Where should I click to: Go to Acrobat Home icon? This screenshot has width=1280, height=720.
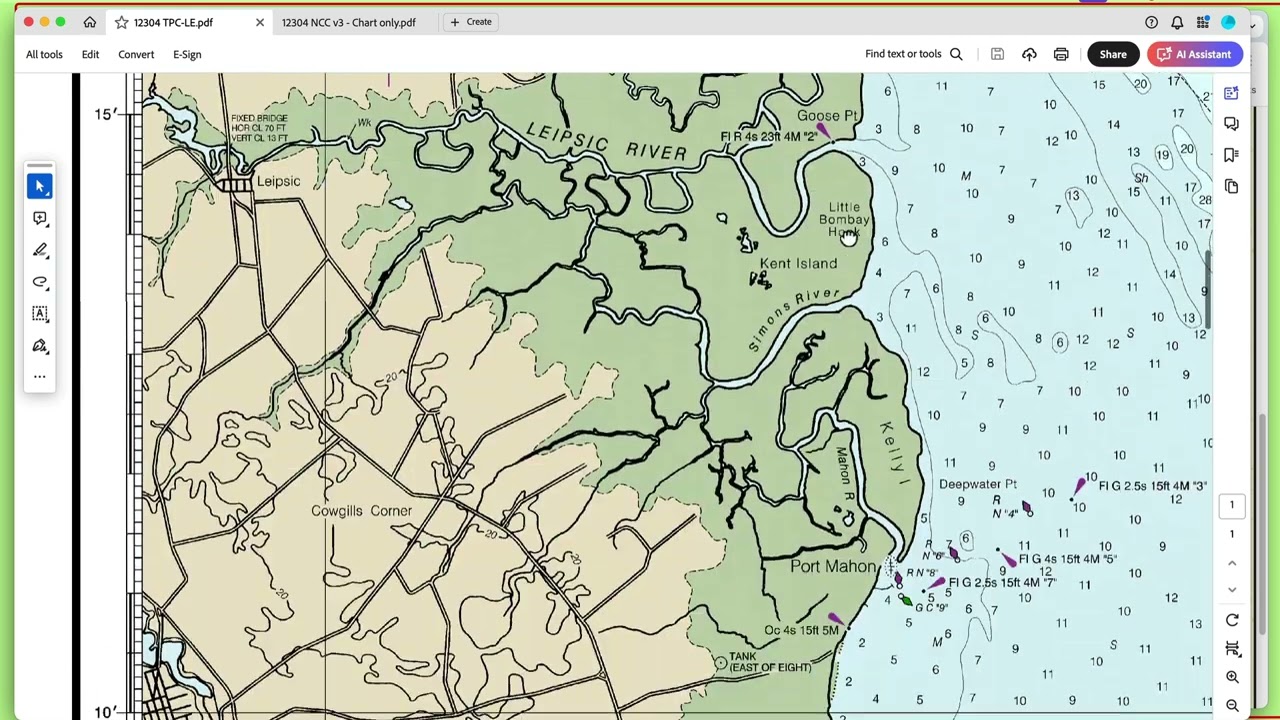(90, 22)
